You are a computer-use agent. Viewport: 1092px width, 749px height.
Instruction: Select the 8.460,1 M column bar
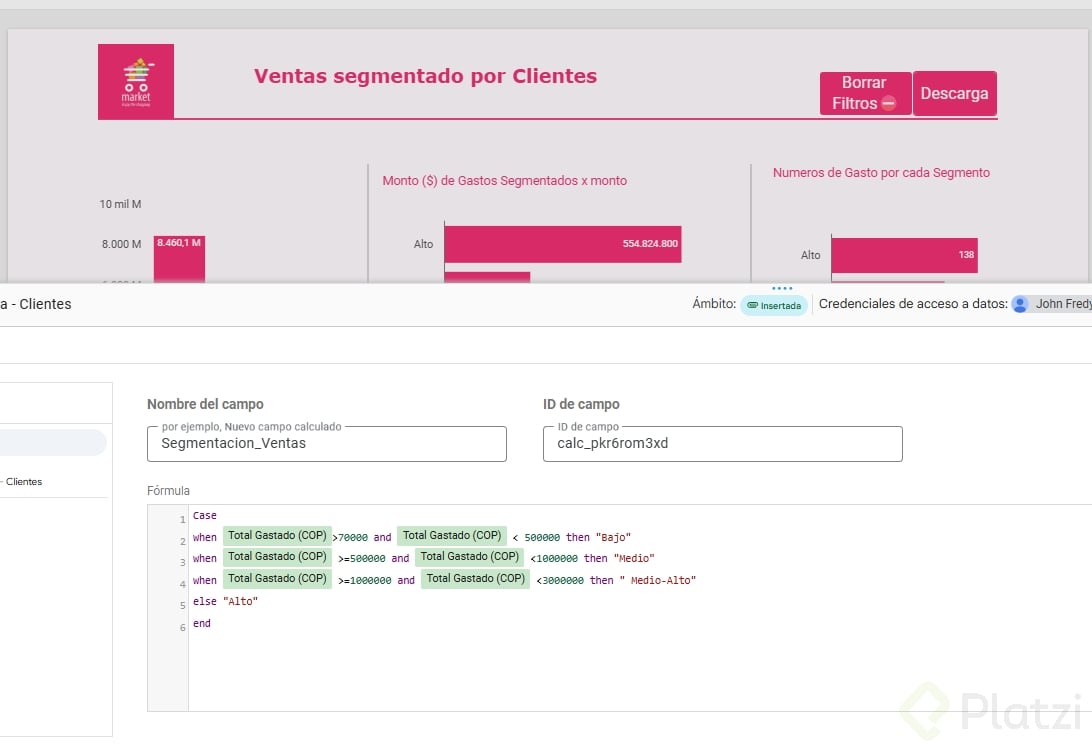[179, 260]
